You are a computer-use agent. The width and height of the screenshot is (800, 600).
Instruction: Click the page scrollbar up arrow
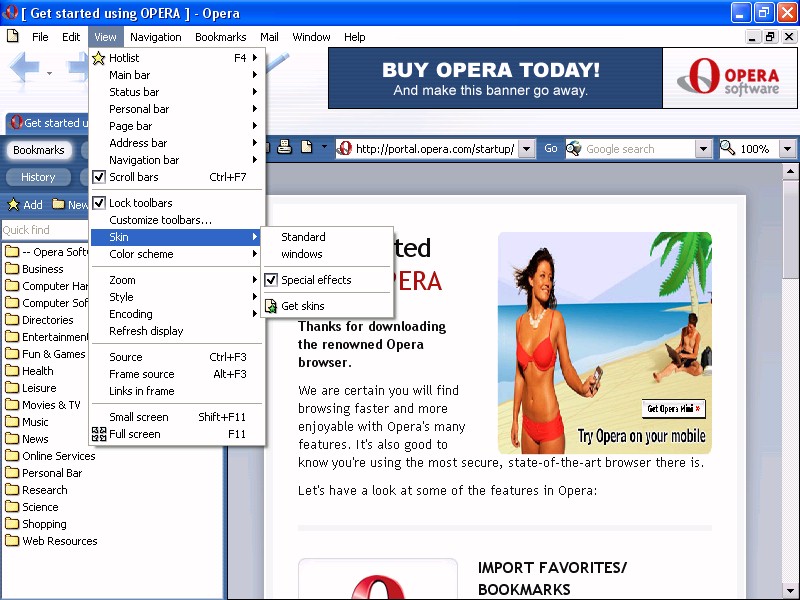tap(790, 171)
